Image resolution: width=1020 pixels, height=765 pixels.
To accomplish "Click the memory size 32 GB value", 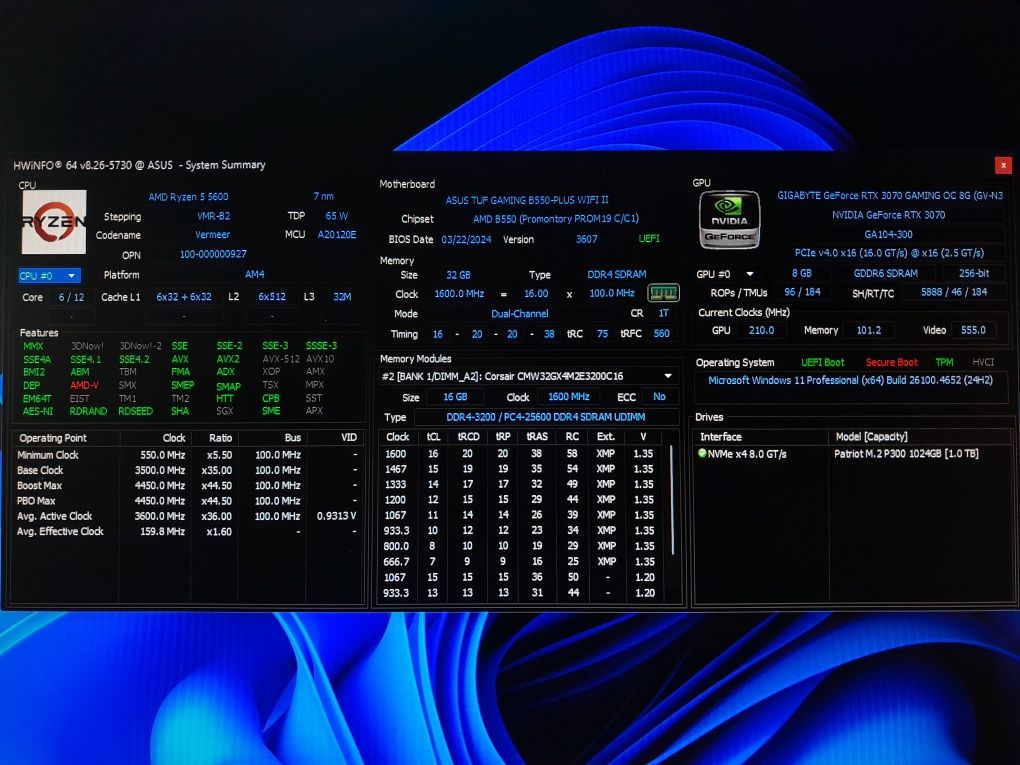I will click(x=459, y=275).
